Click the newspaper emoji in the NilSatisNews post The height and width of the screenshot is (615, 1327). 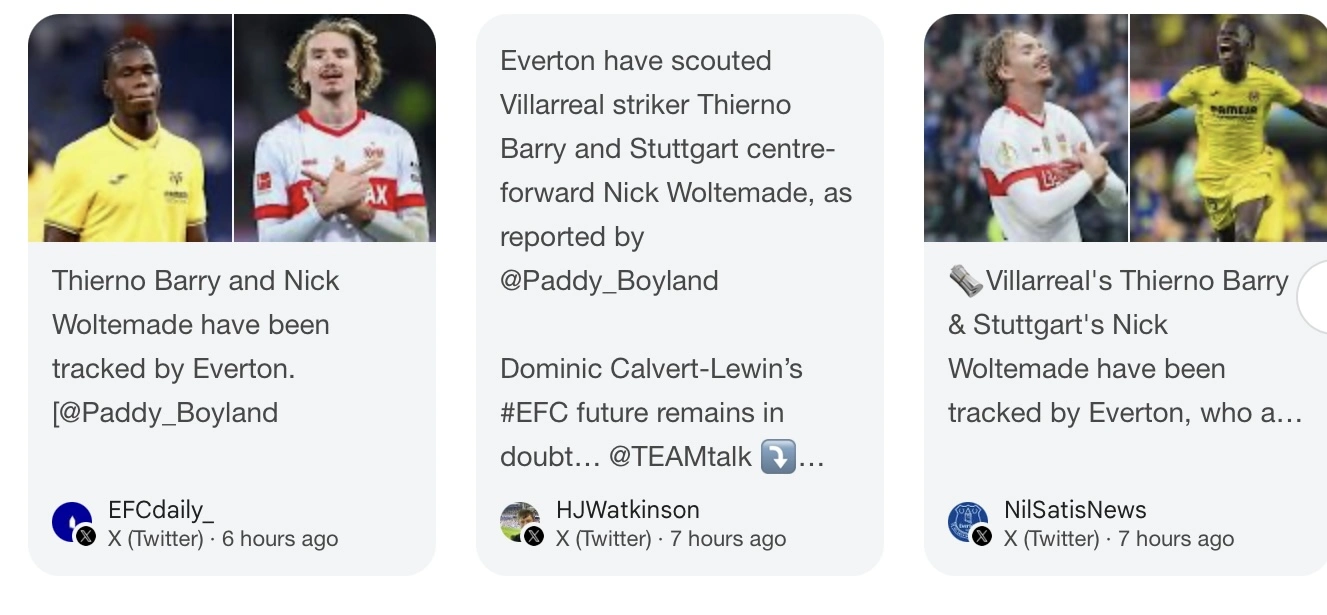(965, 282)
